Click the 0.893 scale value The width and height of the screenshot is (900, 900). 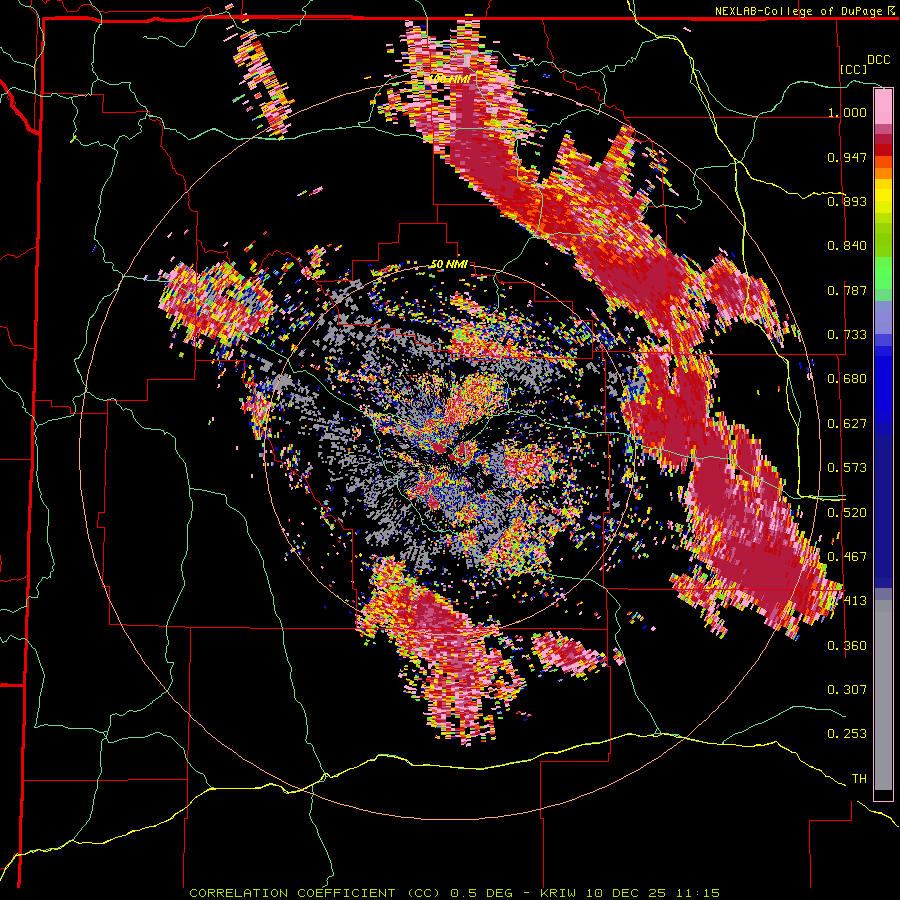click(x=847, y=201)
